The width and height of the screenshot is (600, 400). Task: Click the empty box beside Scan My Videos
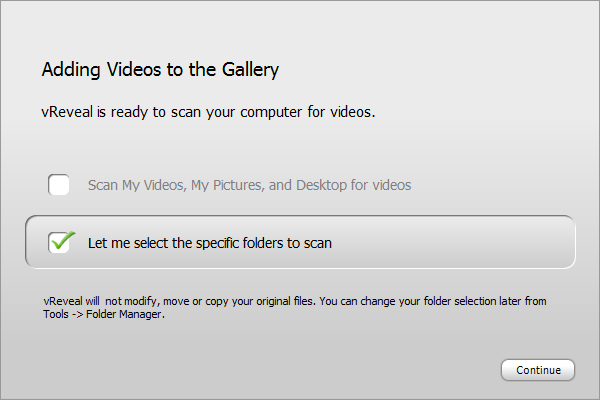tap(59, 185)
